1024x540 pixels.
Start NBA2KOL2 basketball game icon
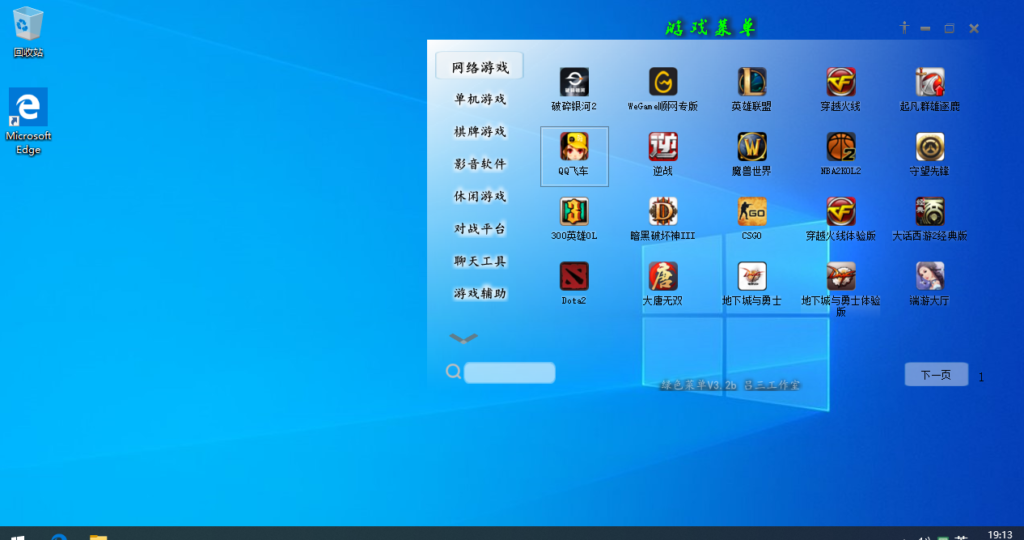pyautogui.click(x=840, y=147)
